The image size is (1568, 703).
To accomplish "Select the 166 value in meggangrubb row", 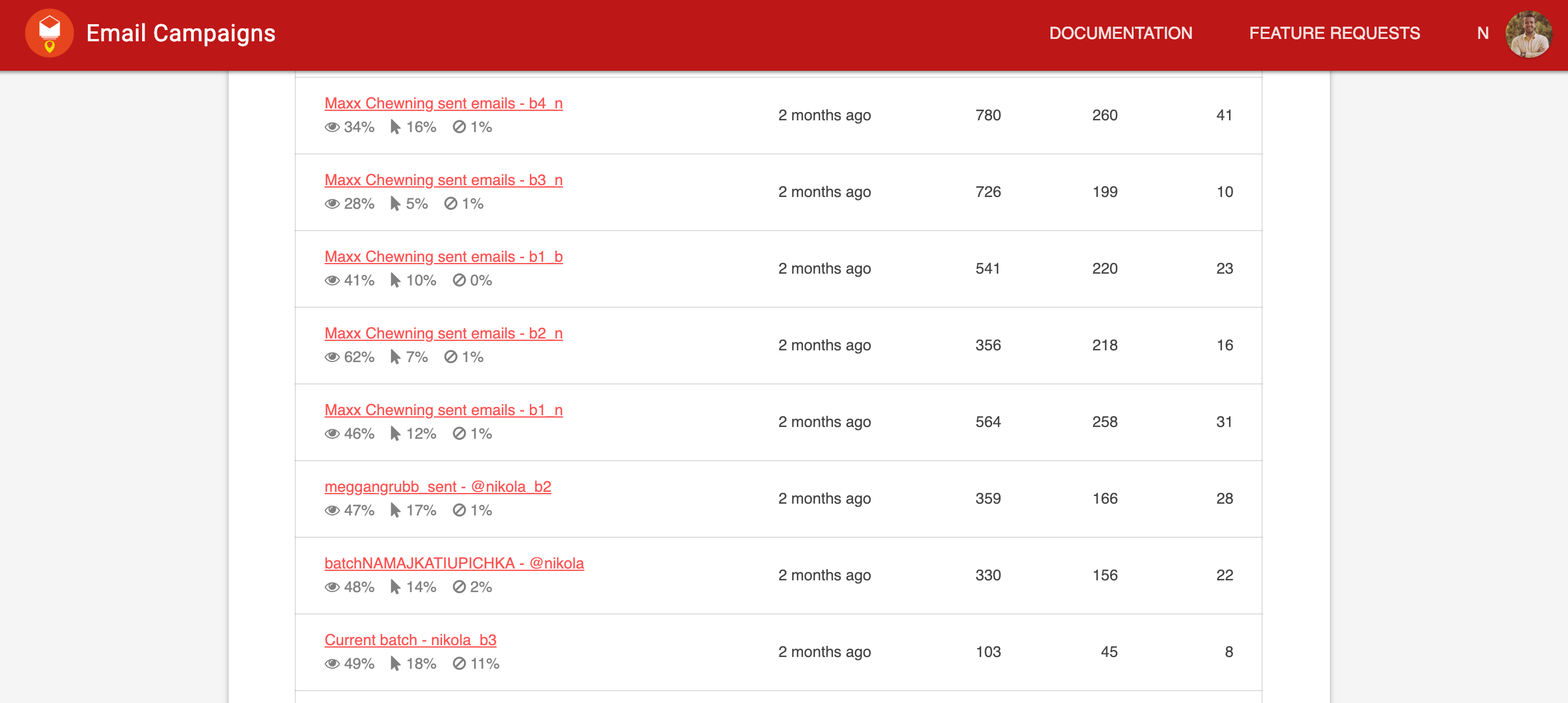I will (x=1105, y=500).
